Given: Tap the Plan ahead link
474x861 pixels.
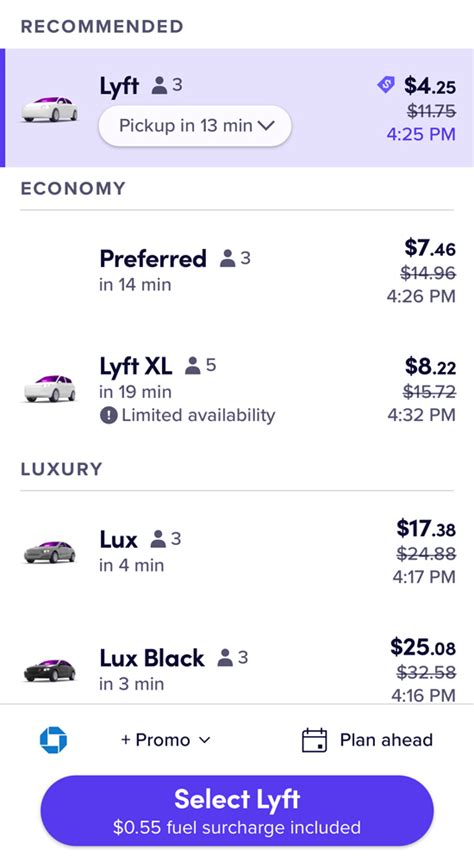Looking at the screenshot, I should 386,740.
